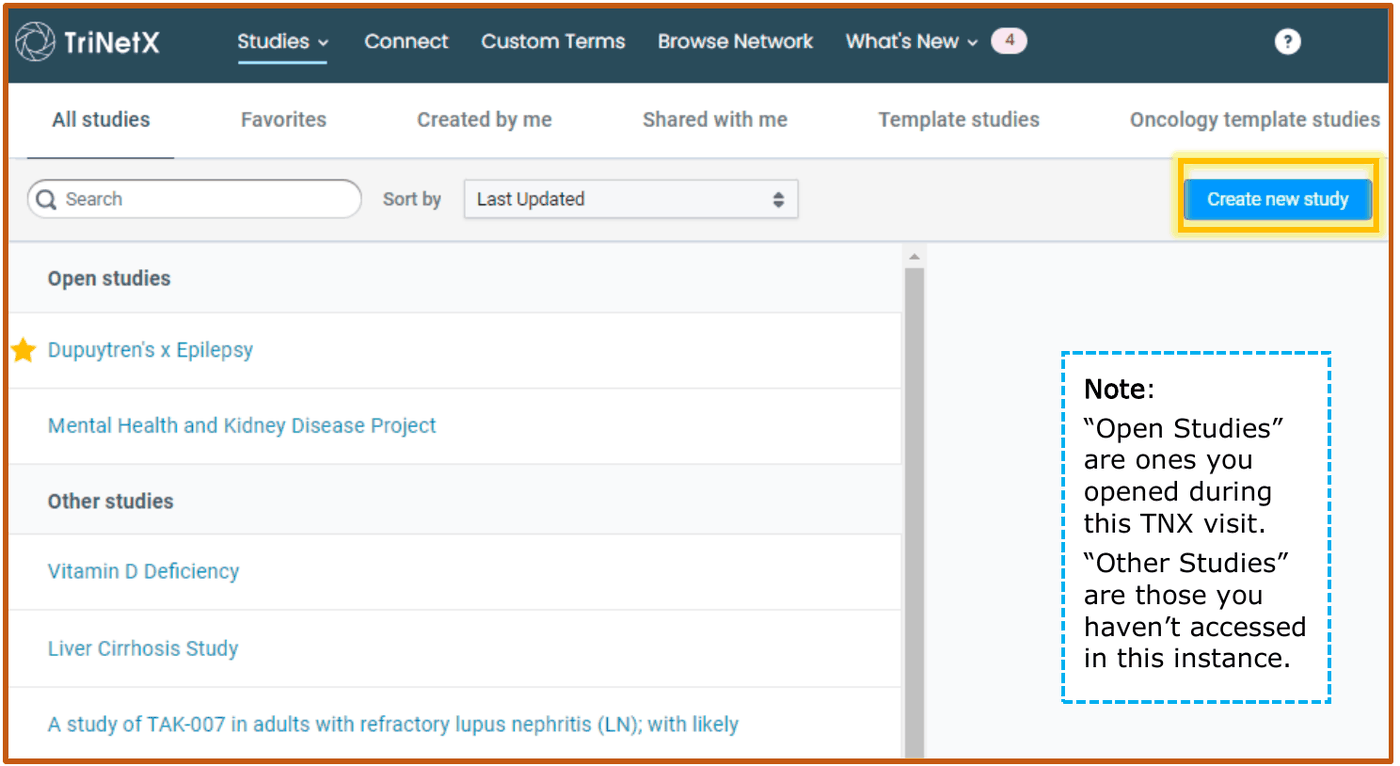
Task: Open Mental Health and Kidney Disease Project
Action: pos(242,426)
